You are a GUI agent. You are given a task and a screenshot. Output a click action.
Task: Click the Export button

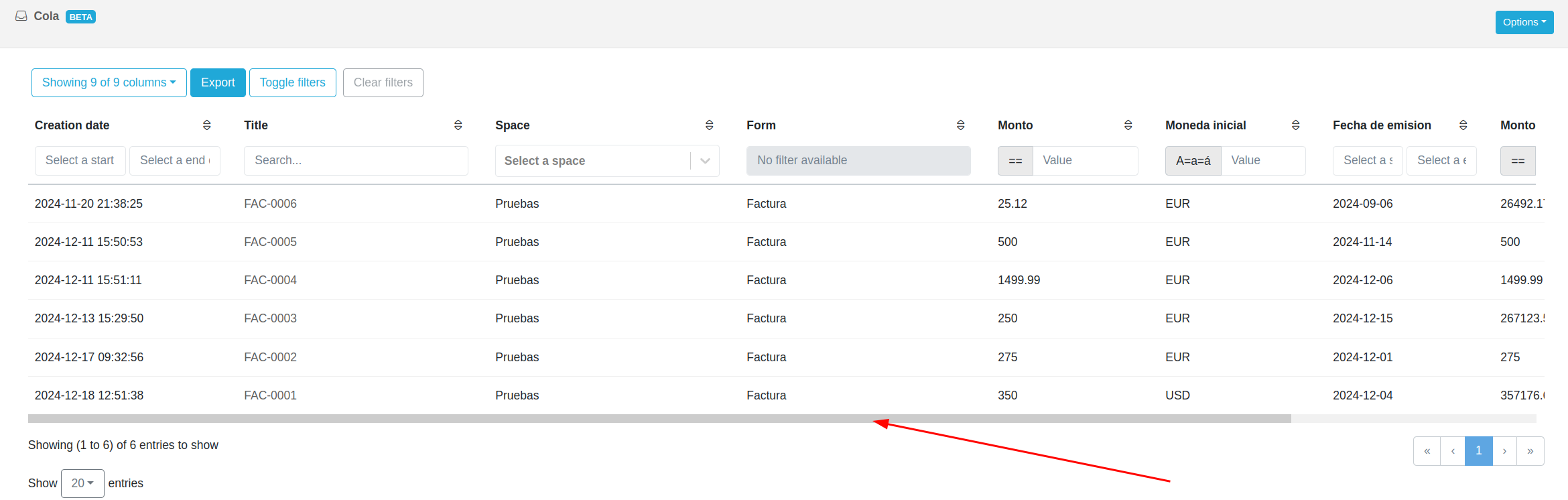(x=218, y=82)
